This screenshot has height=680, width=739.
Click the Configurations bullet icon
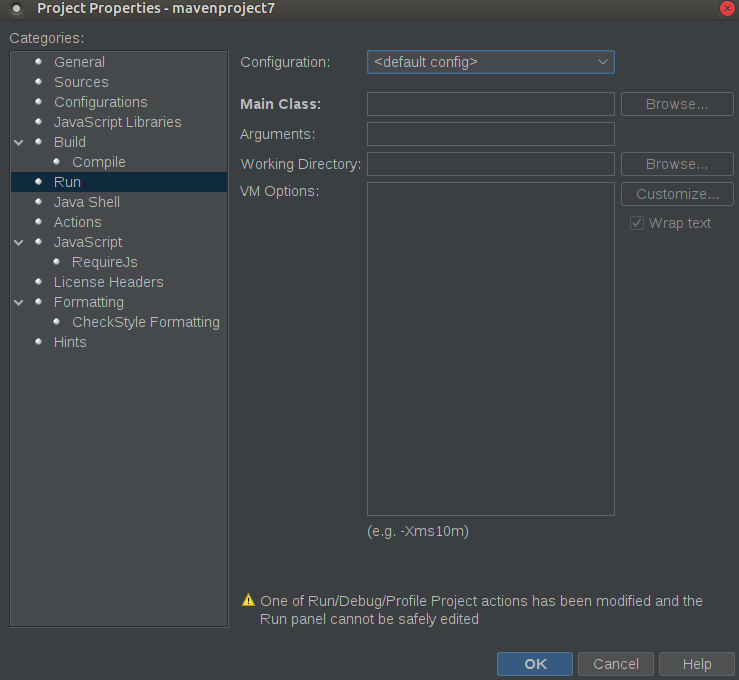[x=39, y=101]
